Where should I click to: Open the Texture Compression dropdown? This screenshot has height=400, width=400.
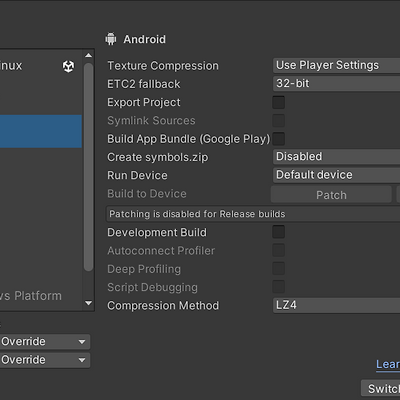pyautogui.click(x=336, y=65)
